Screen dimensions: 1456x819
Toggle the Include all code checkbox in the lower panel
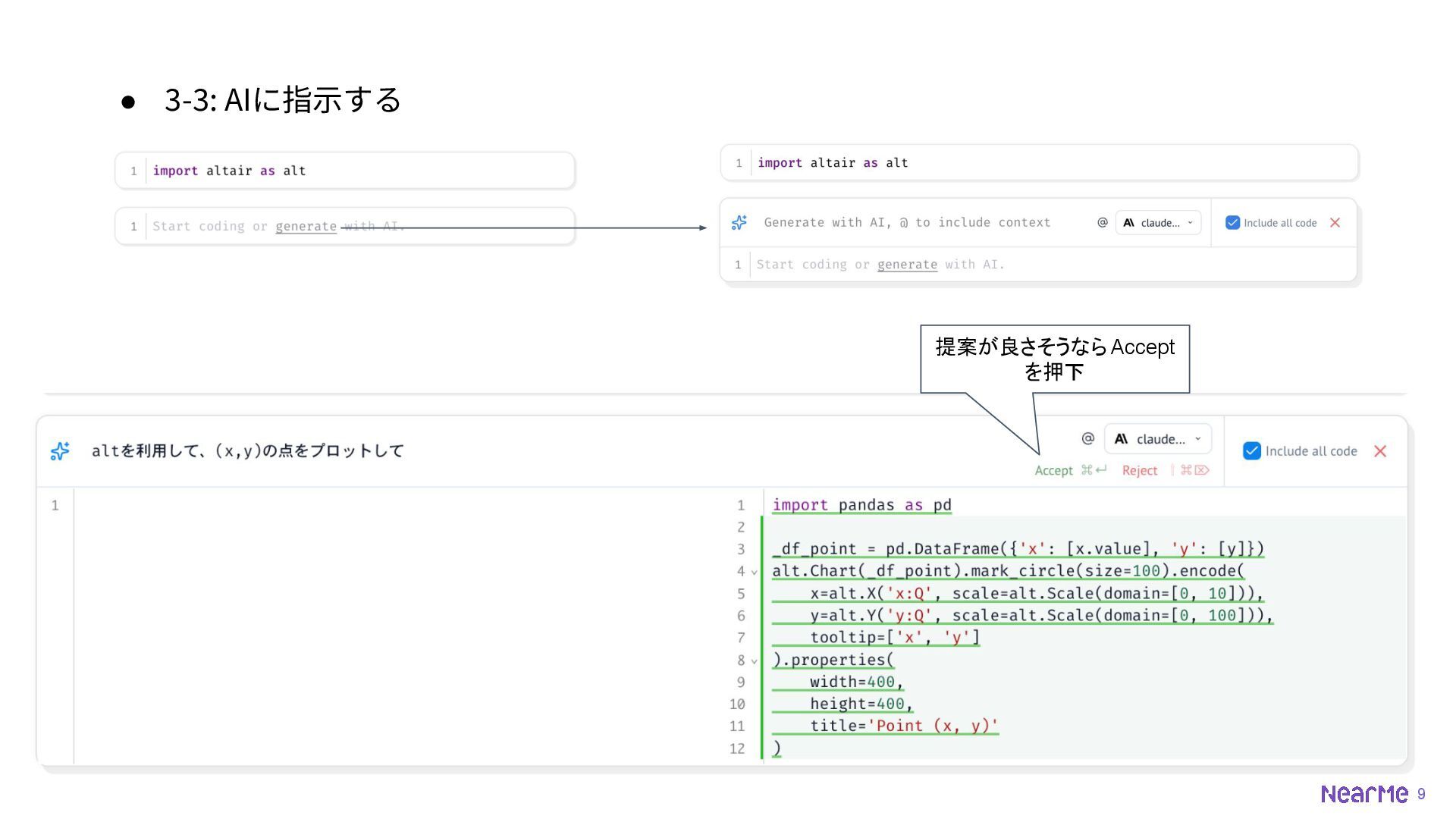tap(1251, 451)
